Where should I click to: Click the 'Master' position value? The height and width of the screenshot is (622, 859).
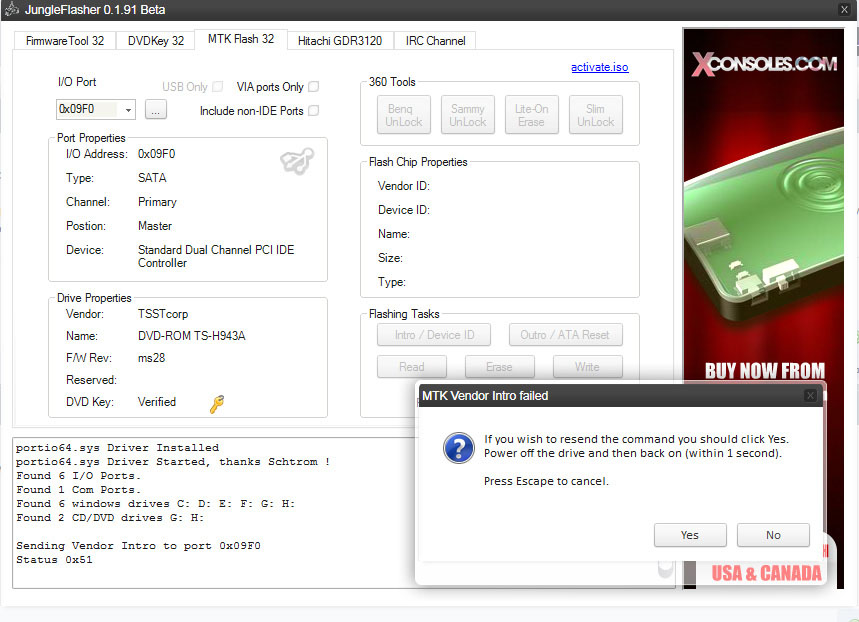tap(154, 226)
